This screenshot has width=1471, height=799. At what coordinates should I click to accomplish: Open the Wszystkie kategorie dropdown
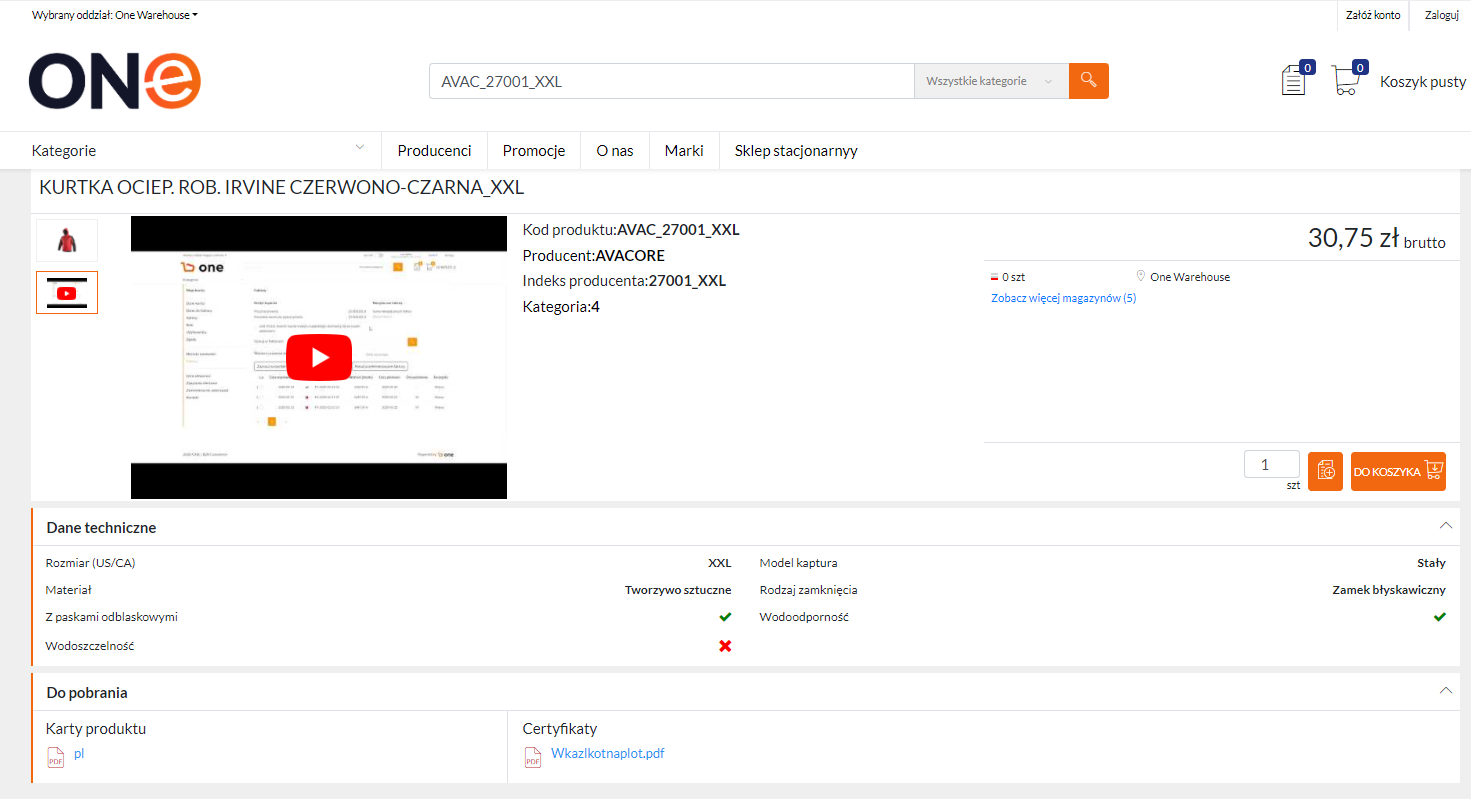[990, 81]
